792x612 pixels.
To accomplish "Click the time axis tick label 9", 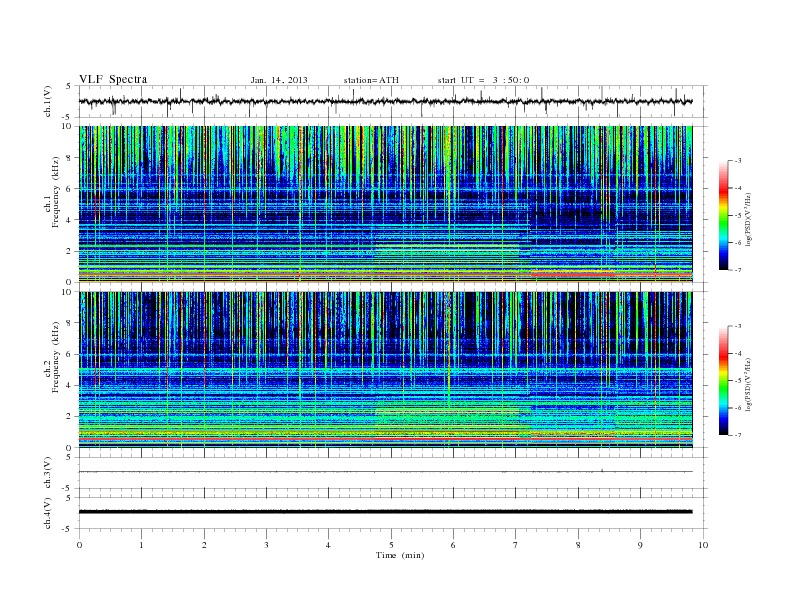I will click(x=640, y=545).
